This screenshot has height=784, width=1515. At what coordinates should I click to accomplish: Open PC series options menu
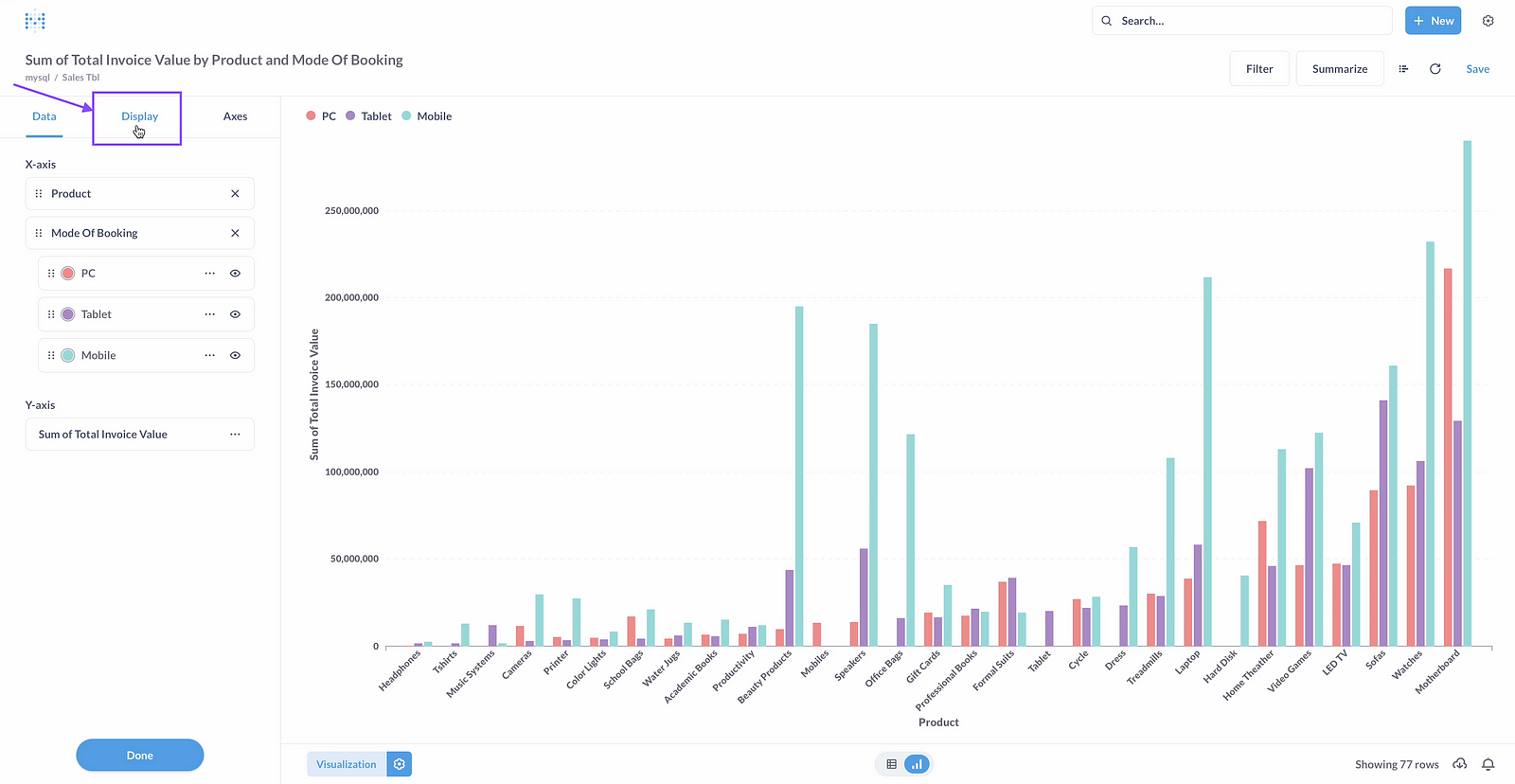(x=209, y=274)
